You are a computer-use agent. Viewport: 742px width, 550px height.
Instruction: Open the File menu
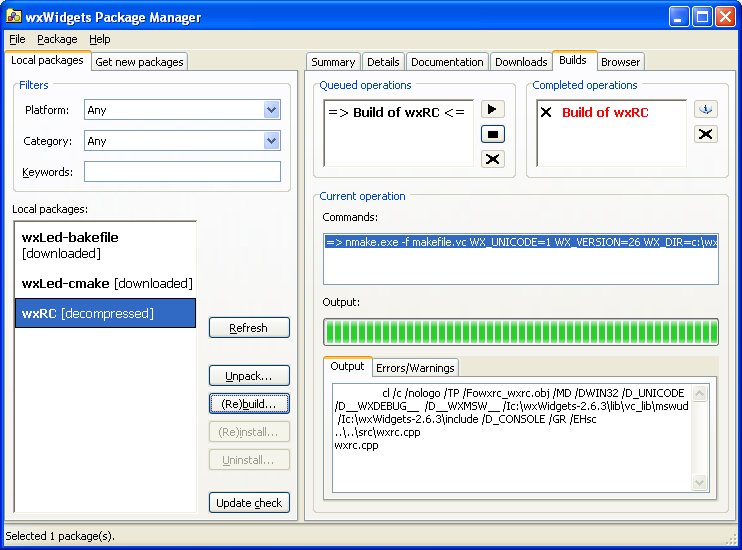click(x=17, y=39)
